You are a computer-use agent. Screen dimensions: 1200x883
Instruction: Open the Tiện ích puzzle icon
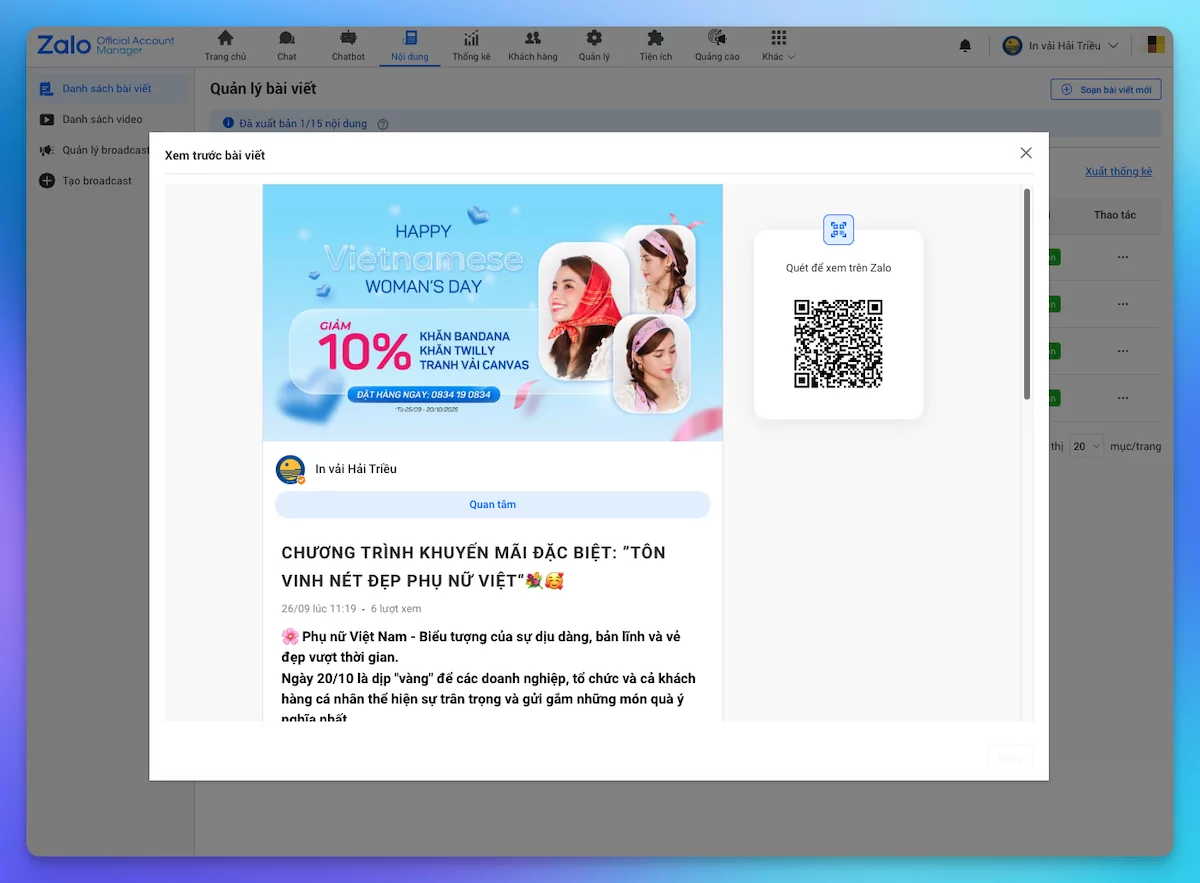[655, 38]
